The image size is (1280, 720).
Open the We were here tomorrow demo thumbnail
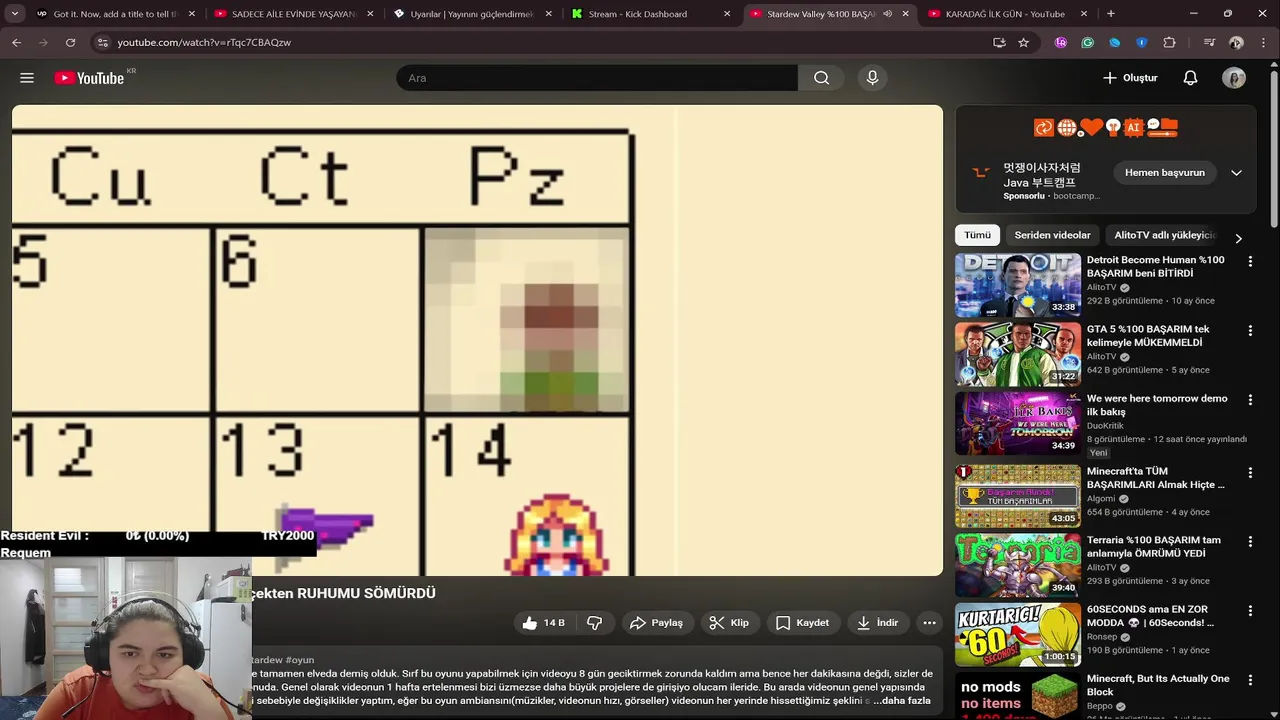pos(1017,423)
